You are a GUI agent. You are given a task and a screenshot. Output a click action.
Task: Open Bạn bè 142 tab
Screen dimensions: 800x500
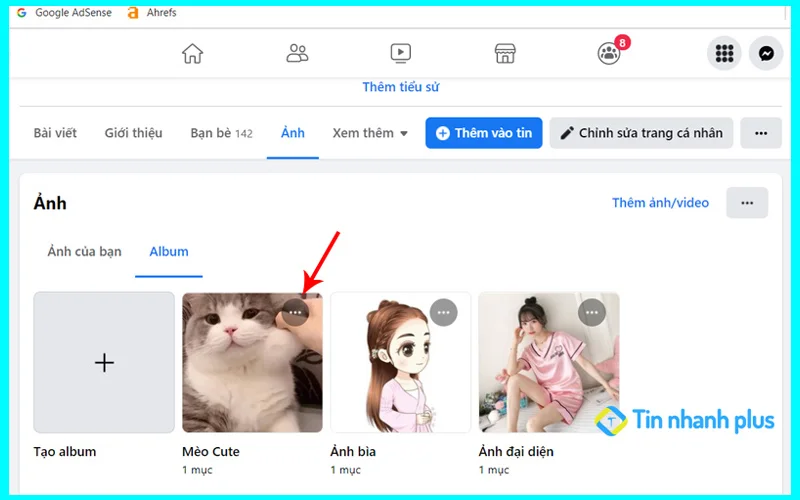click(221, 133)
